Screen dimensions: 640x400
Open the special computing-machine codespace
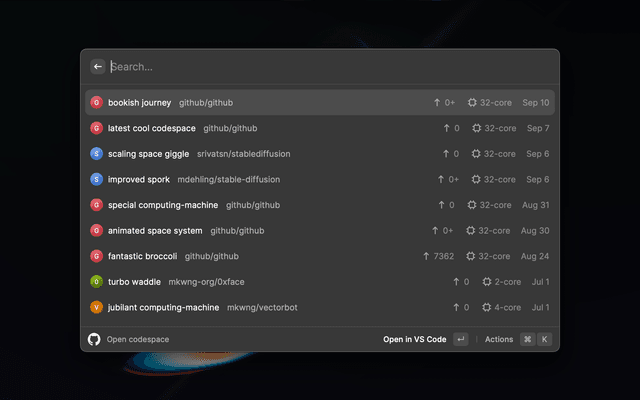(163, 205)
